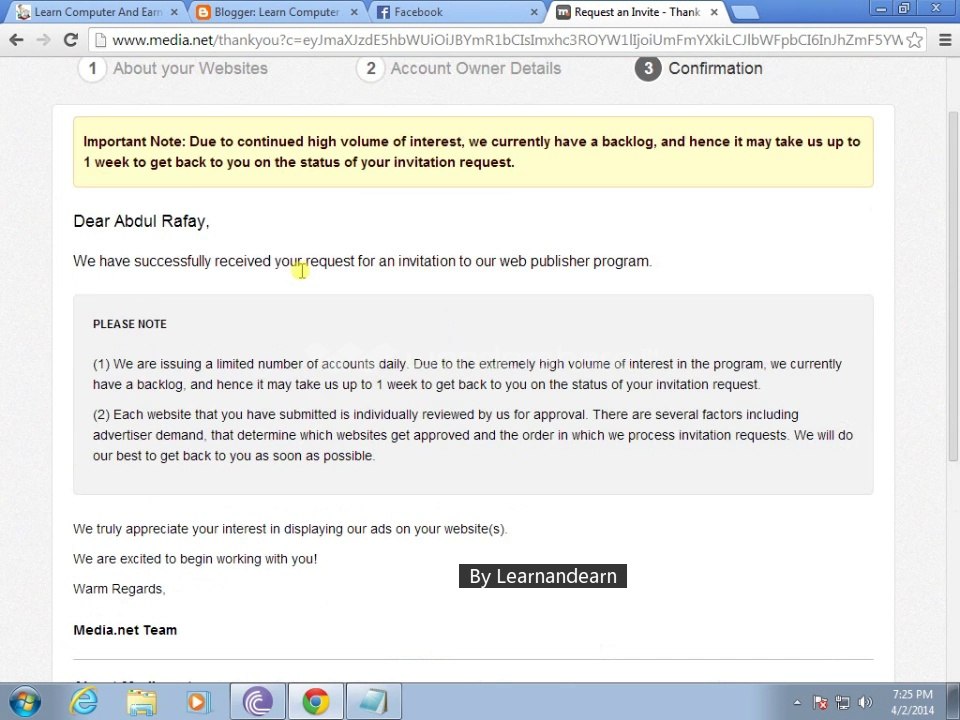
Task: Click step 1 About your Websites
Action: 173,68
